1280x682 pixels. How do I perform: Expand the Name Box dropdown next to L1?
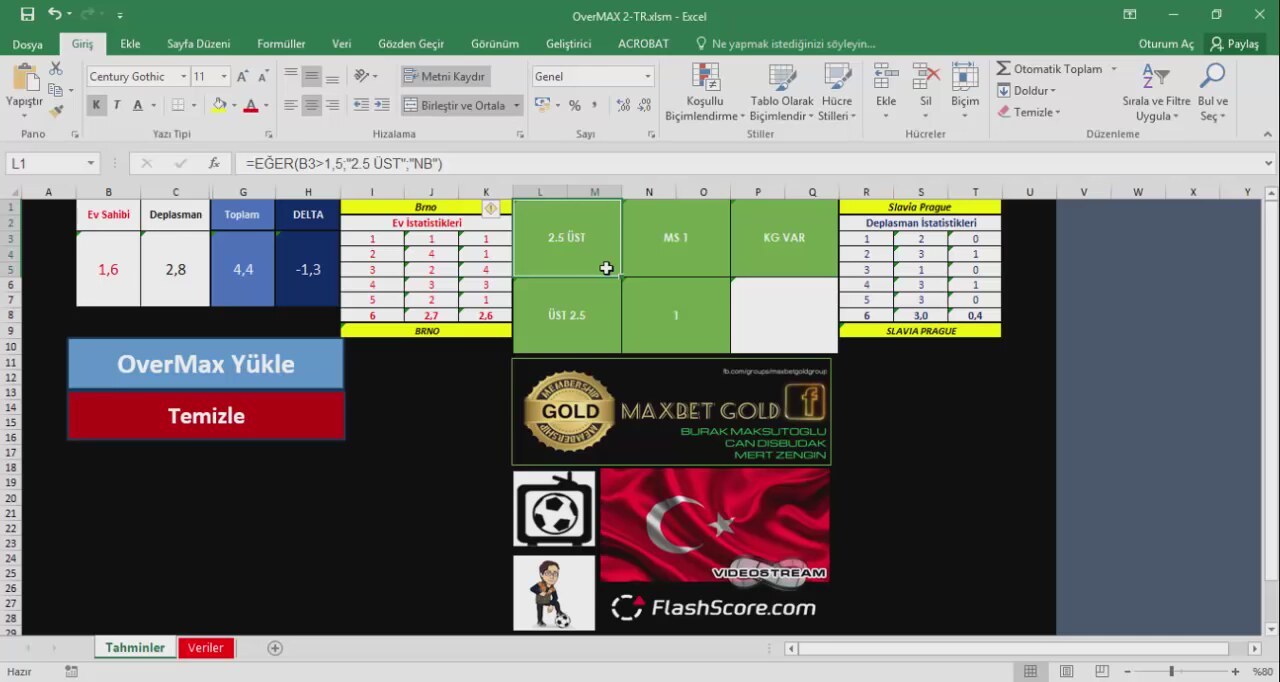91,163
